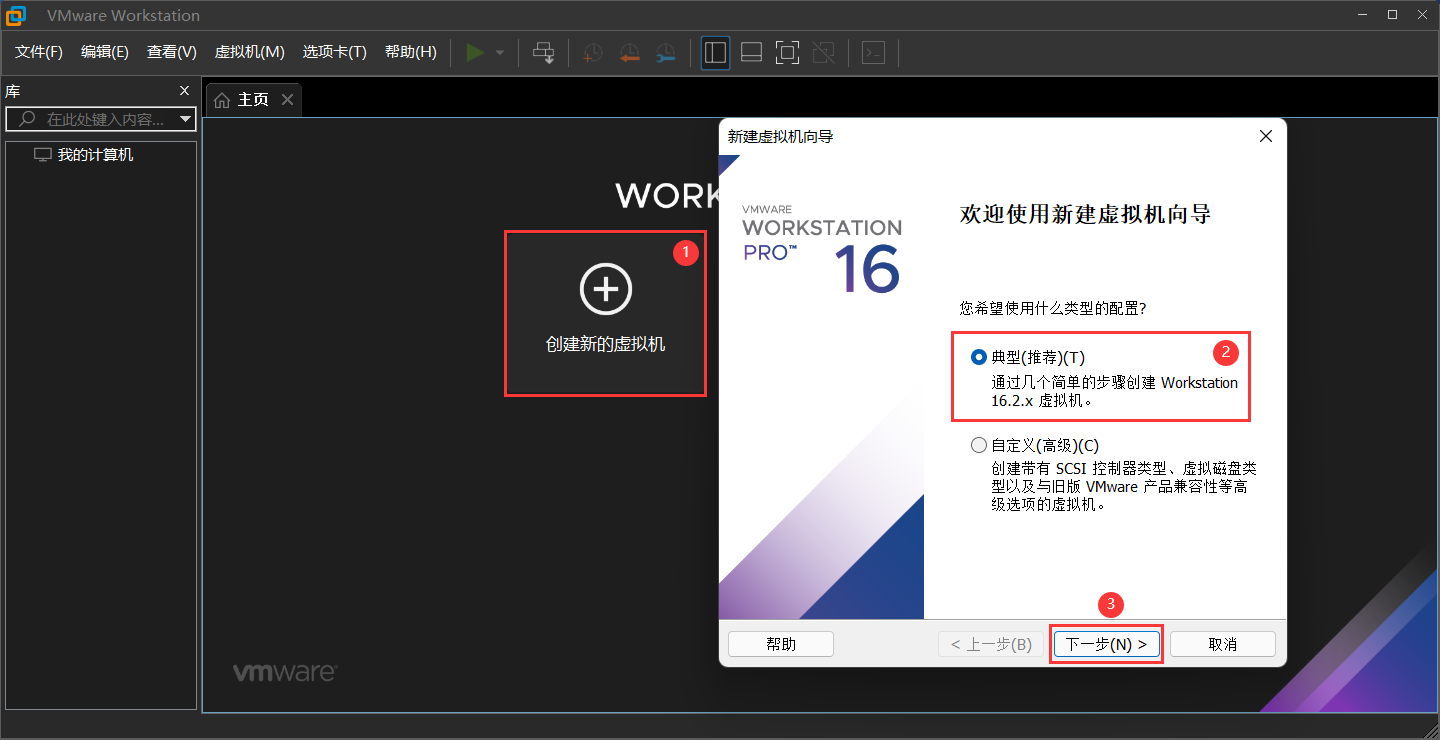The image size is (1440, 740).
Task: Select the 典型(推荐)(T) radio button
Action: coord(979,357)
